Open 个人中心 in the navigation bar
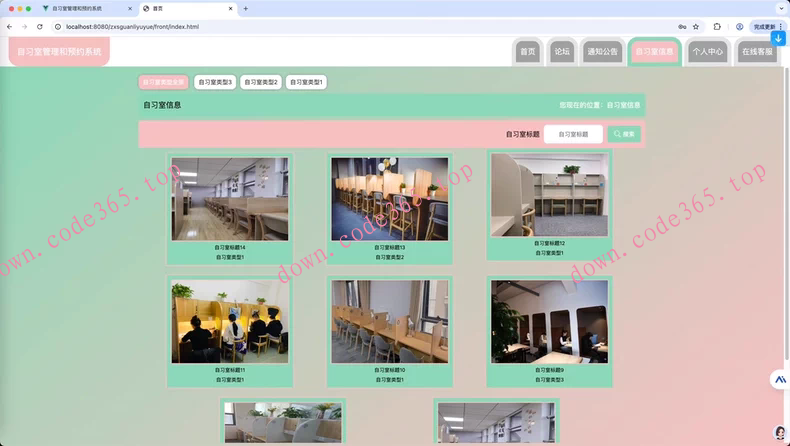The width and height of the screenshot is (790, 446). click(x=708, y=51)
